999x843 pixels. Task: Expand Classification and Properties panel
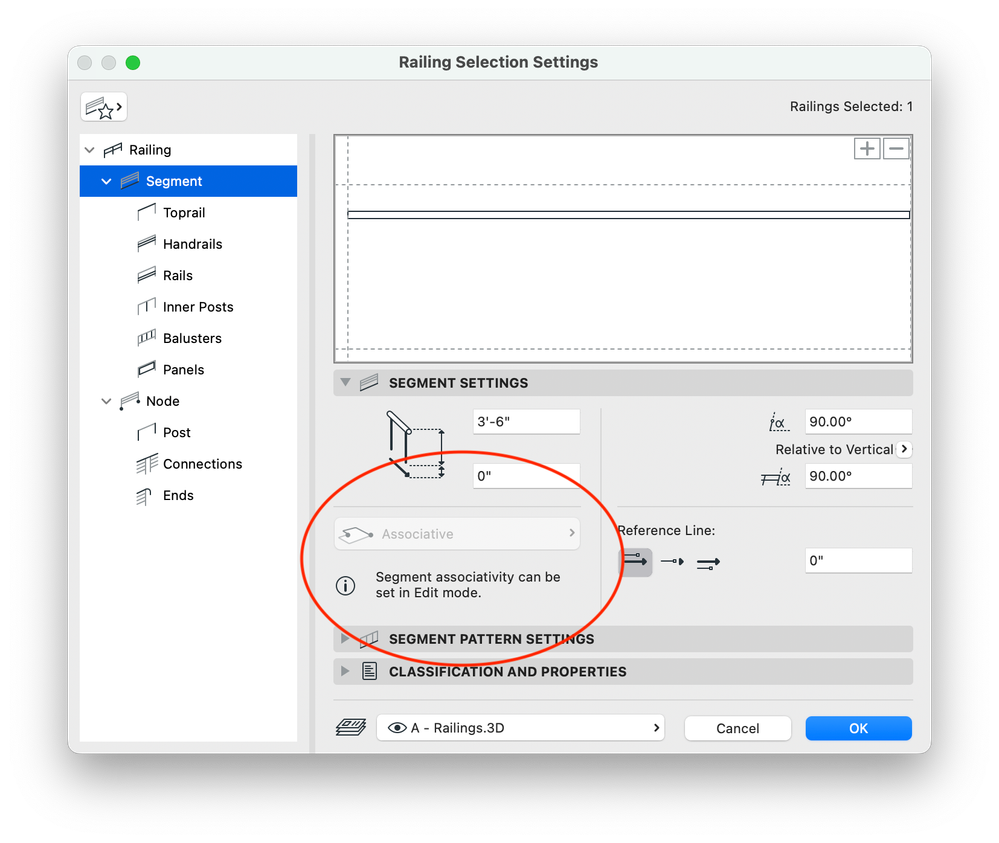click(x=345, y=672)
